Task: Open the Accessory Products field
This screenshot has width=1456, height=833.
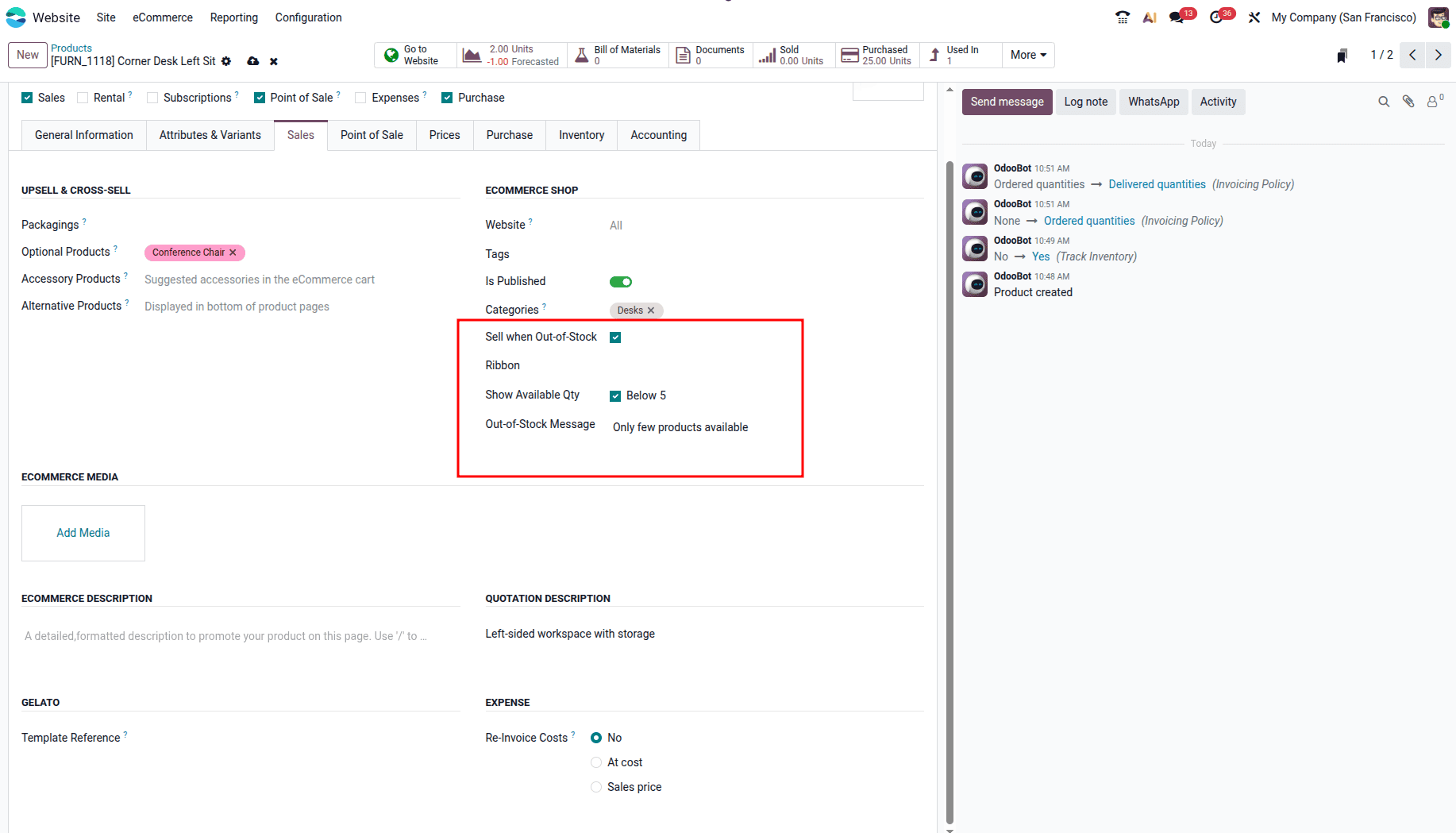Action: (x=302, y=280)
